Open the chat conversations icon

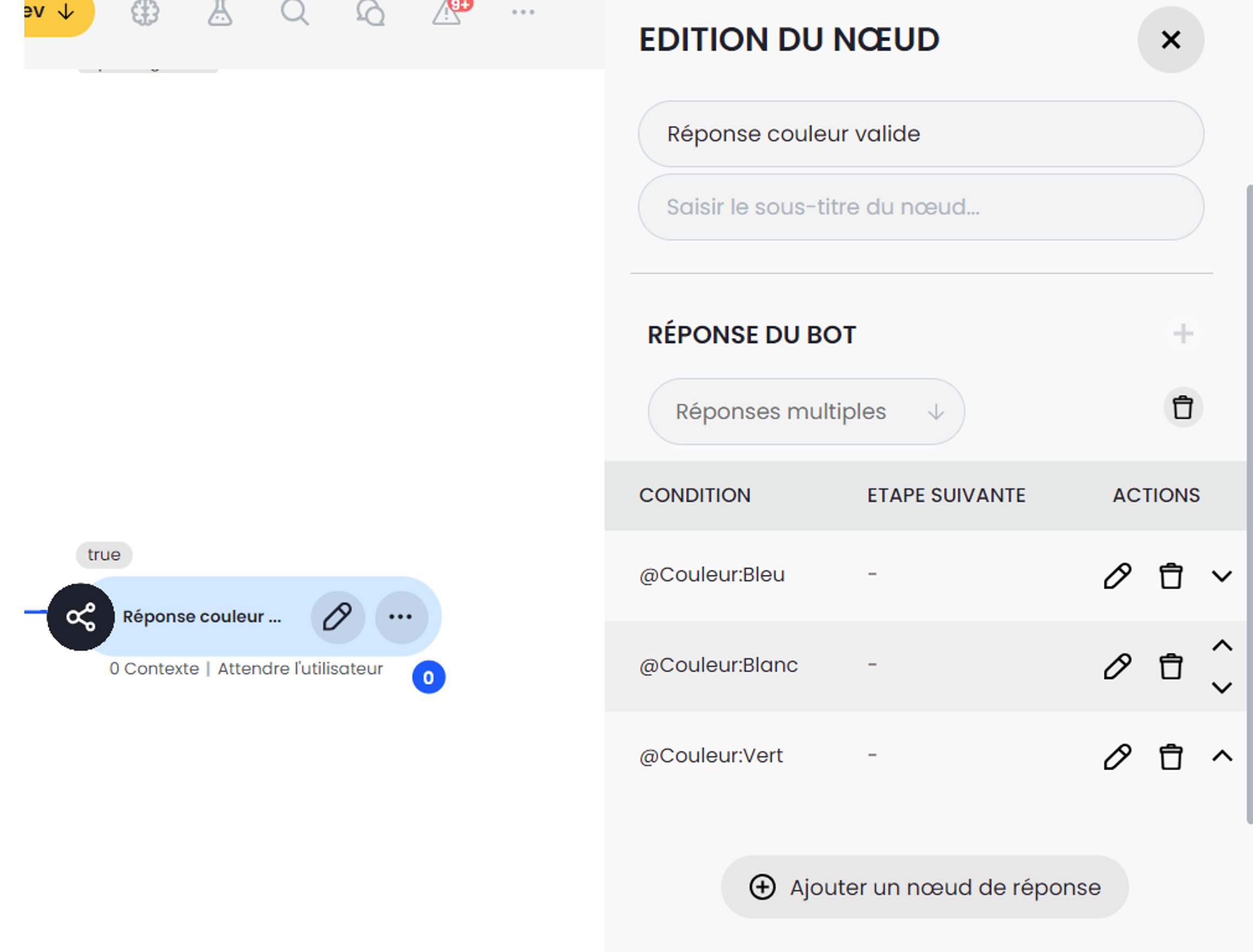coord(371,12)
